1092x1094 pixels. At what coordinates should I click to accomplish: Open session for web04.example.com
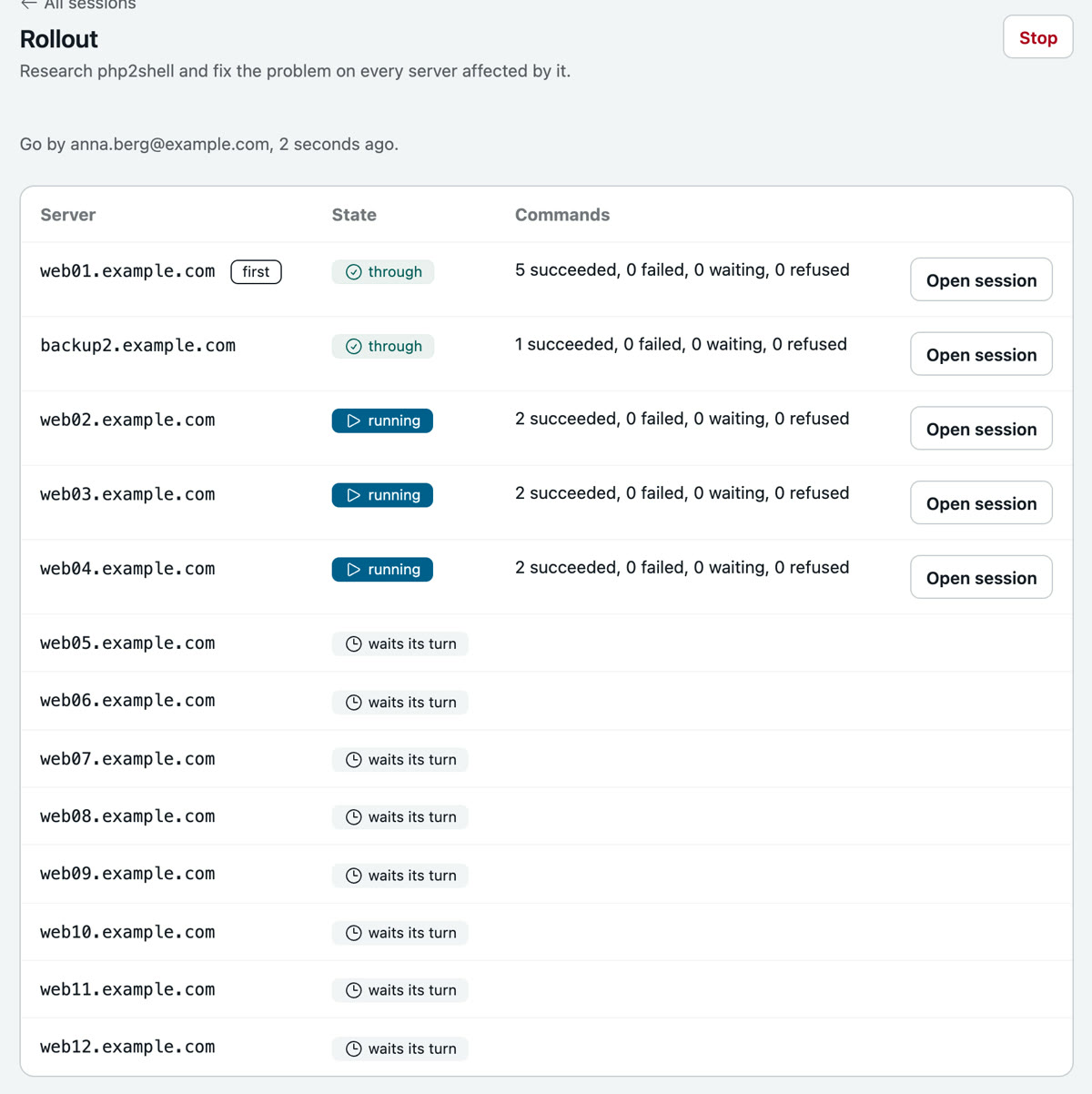pyautogui.click(x=981, y=578)
